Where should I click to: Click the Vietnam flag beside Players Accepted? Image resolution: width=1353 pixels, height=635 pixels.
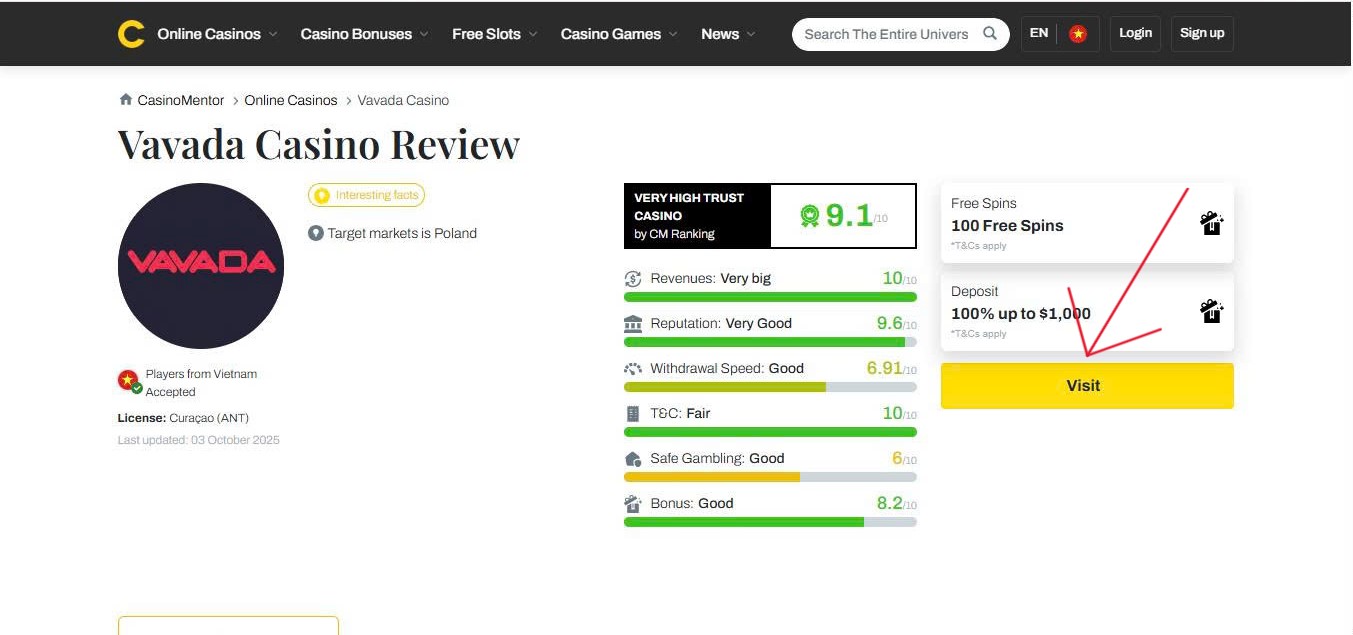point(129,381)
